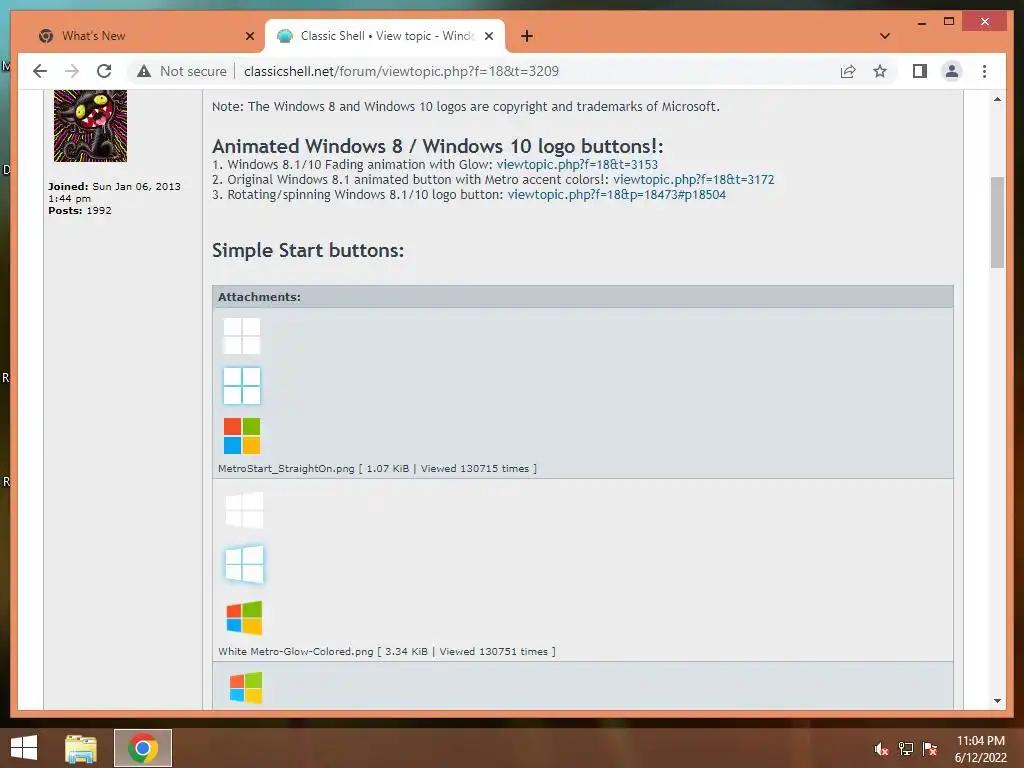Share this page using share icon
The width and height of the screenshot is (1024, 768).
pyautogui.click(x=848, y=71)
